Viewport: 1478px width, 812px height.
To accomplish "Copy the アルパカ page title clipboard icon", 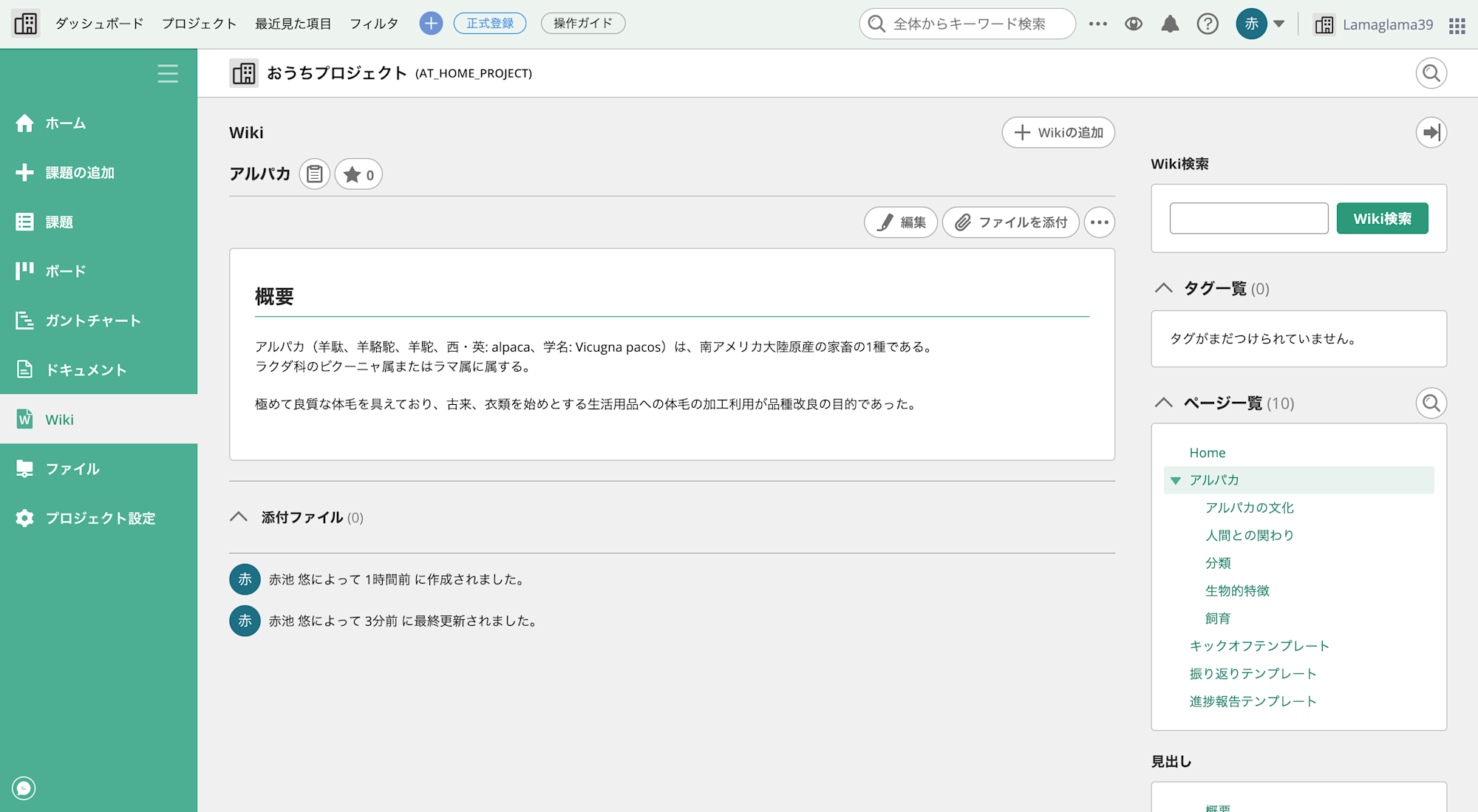I will (x=315, y=174).
